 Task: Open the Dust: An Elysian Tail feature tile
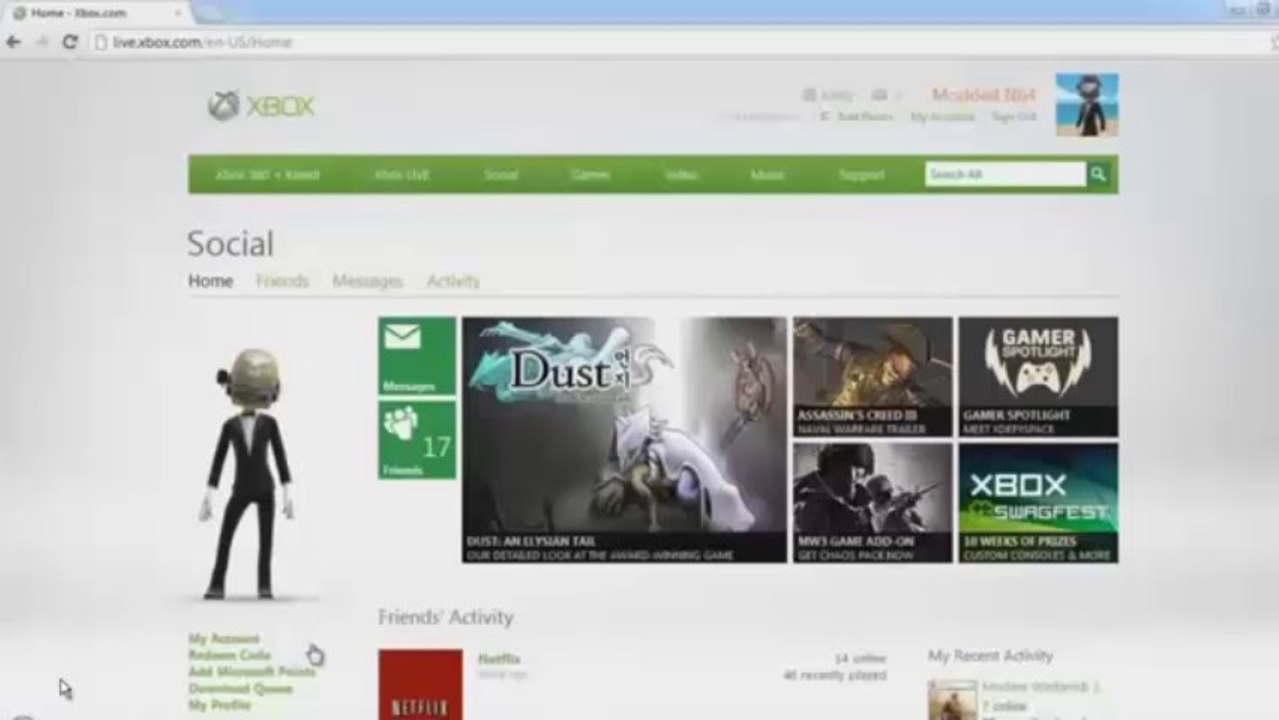click(624, 440)
